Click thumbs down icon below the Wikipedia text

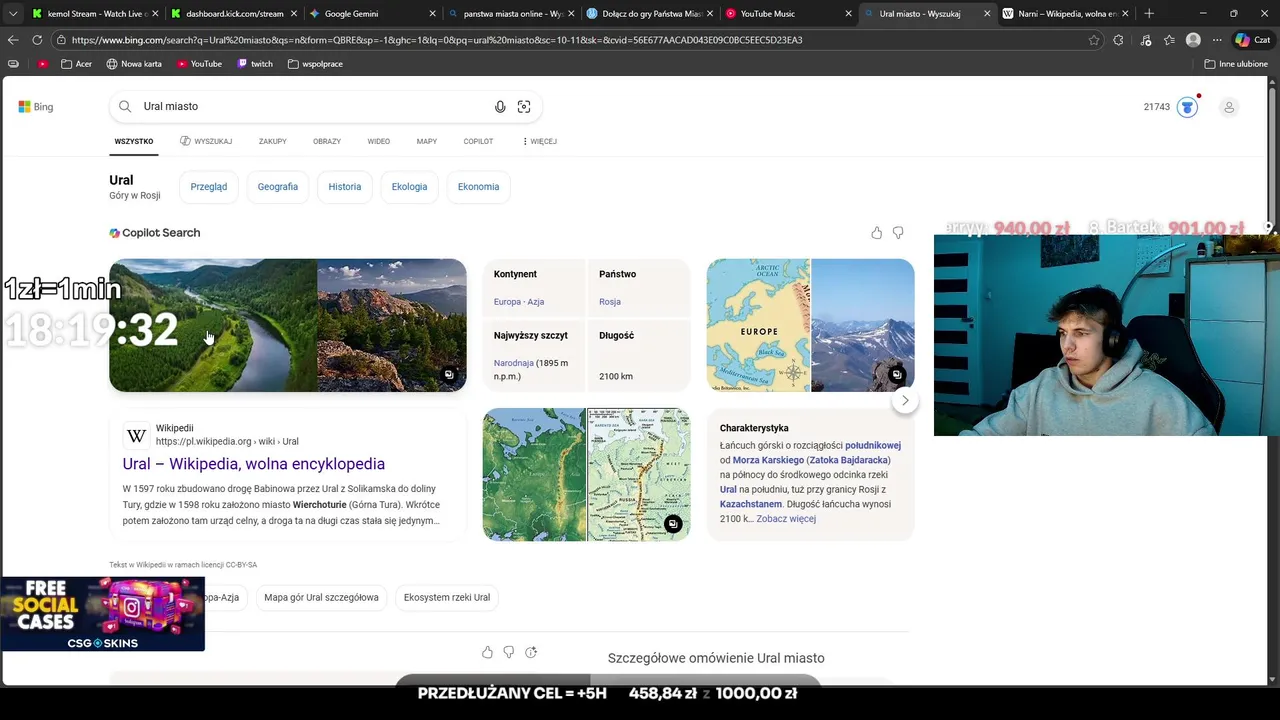[509, 652]
